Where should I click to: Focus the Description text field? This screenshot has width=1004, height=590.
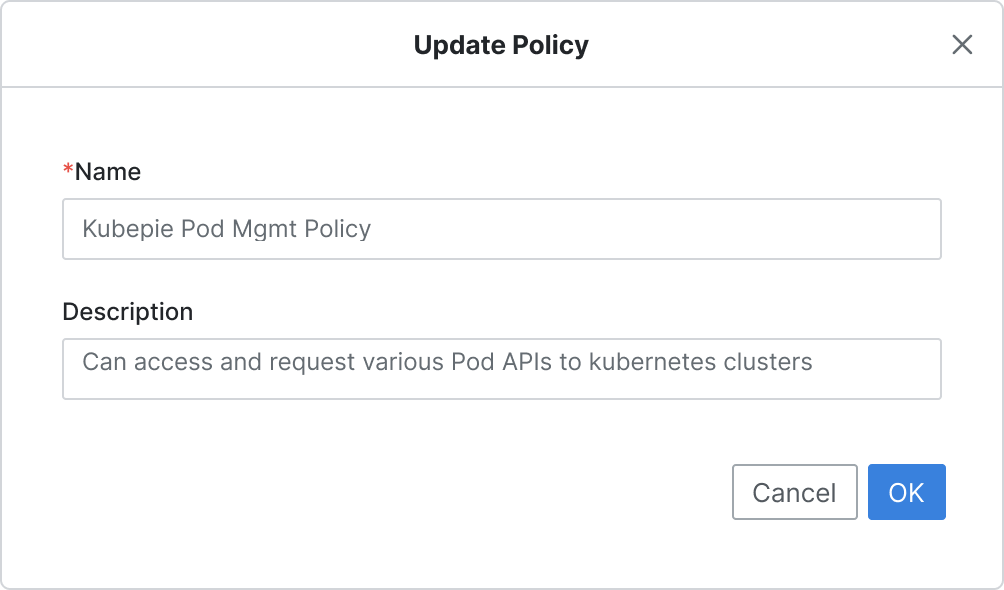click(x=502, y=369)
